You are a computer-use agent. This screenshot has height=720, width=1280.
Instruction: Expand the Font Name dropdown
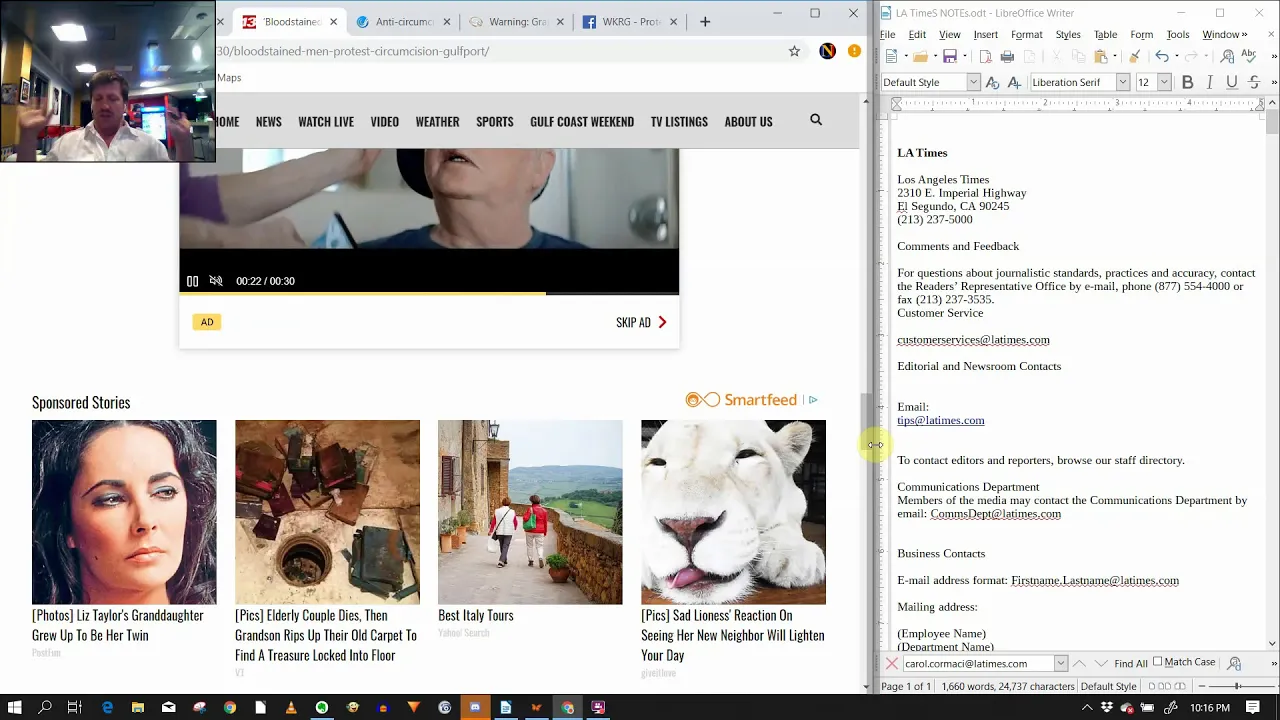1123,82
